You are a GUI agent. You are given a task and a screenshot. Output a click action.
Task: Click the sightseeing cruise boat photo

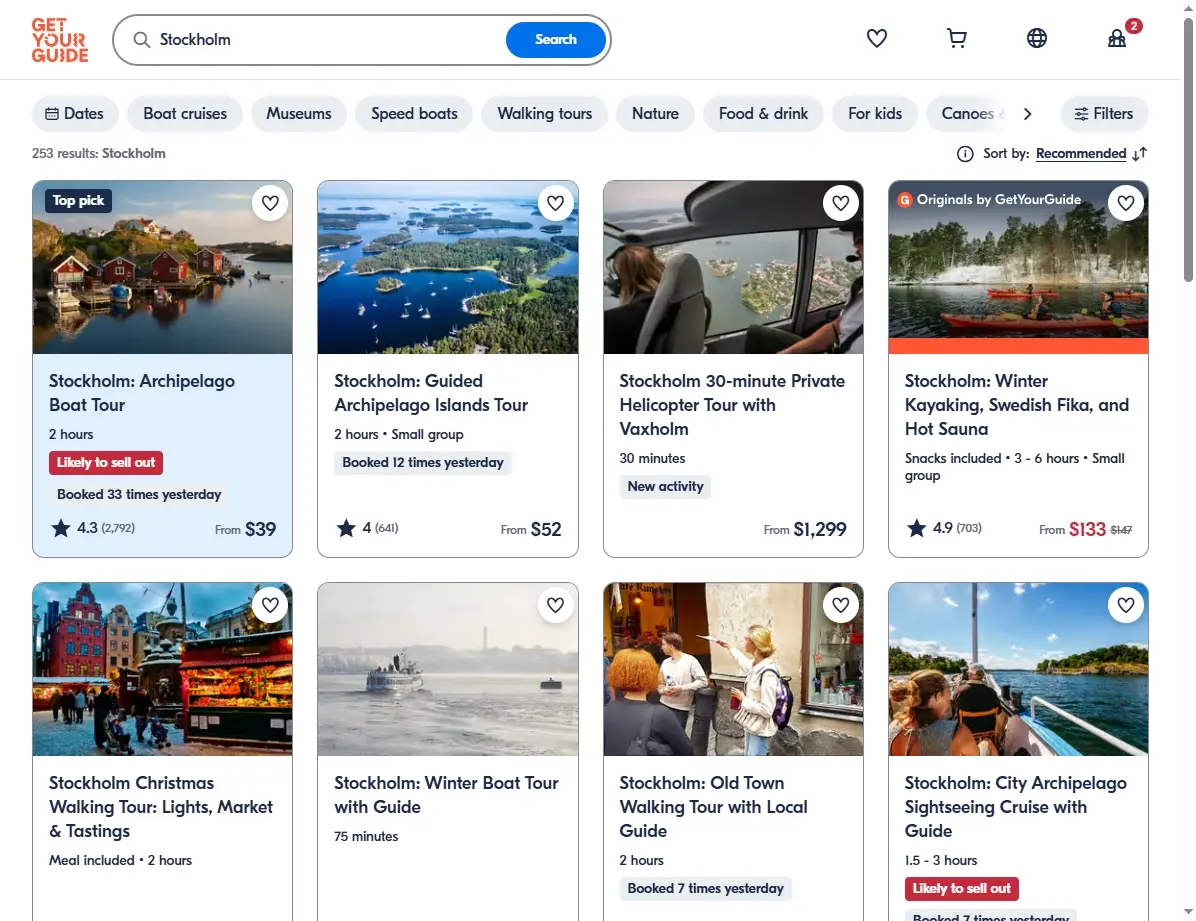[x=1018, y=669]
